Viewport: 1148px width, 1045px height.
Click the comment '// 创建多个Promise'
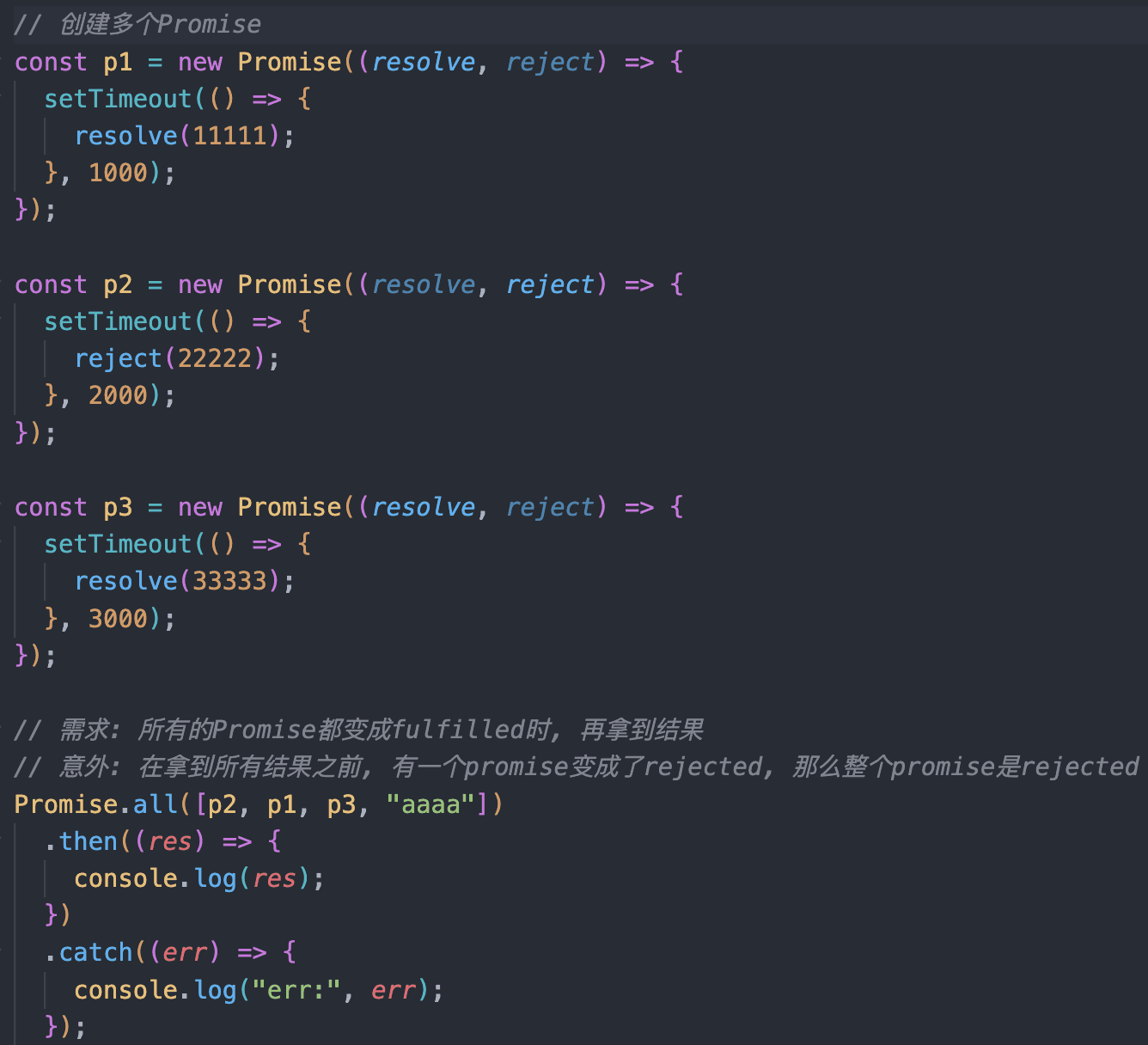pos(137,24)
